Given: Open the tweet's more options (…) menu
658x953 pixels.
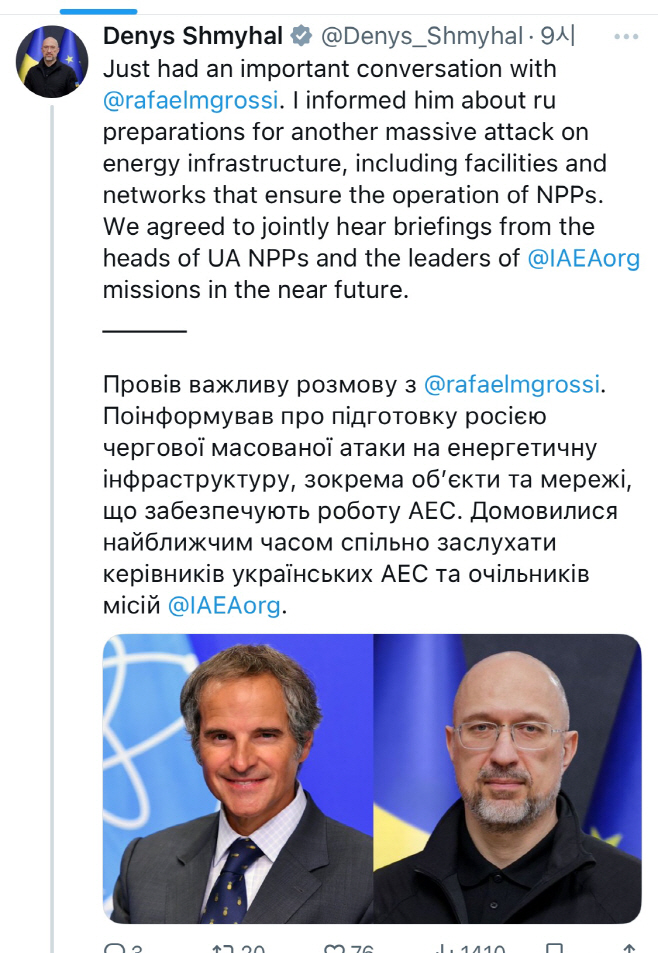Looking at the screenshot, I should (x=626, y=37).
